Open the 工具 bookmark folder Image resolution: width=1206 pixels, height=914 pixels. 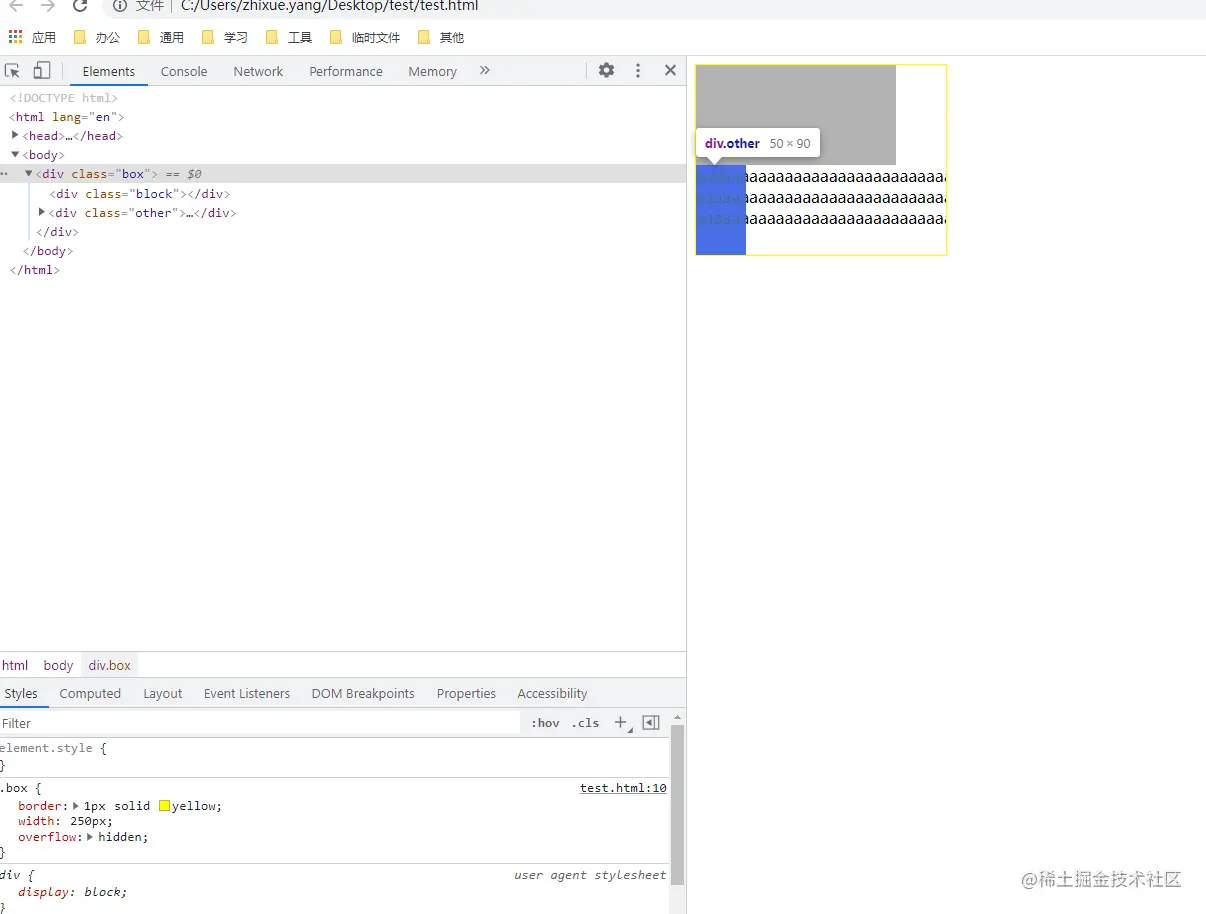click(x=289, y=37)
